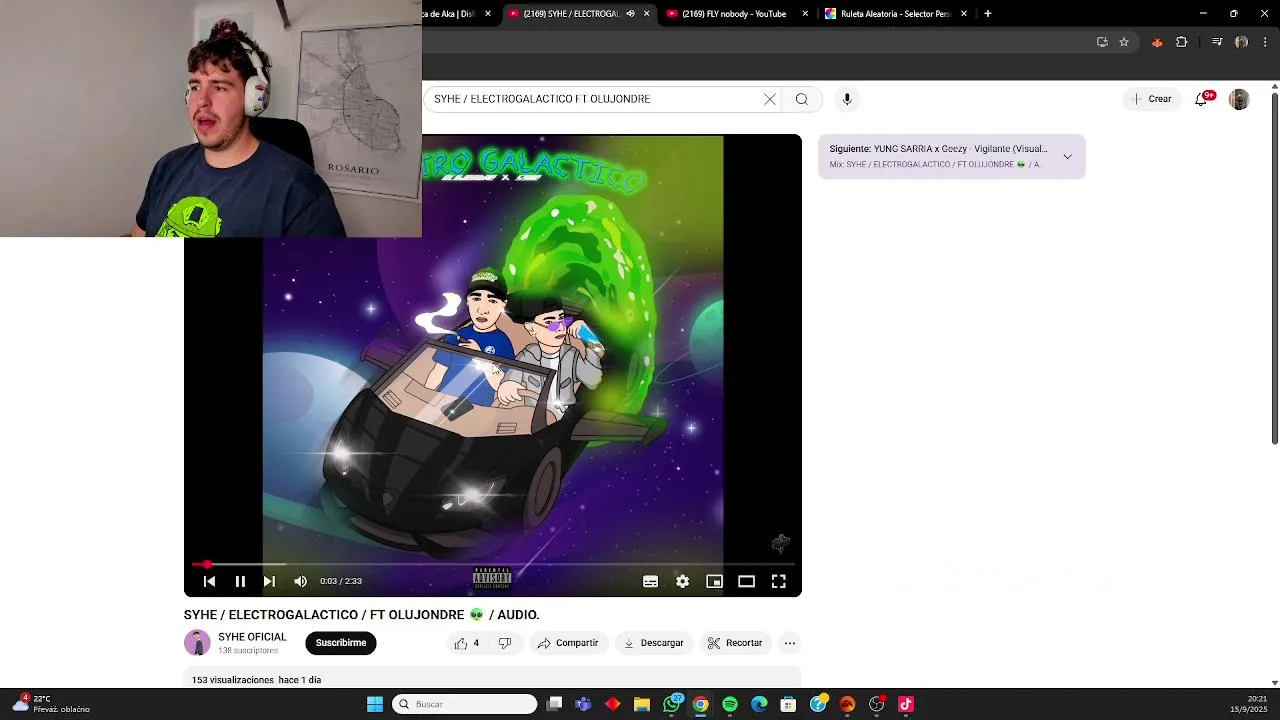Viewport: 1280px width, 720px height.
Task: Open the more actions three-dot menu
Action: 790,643
